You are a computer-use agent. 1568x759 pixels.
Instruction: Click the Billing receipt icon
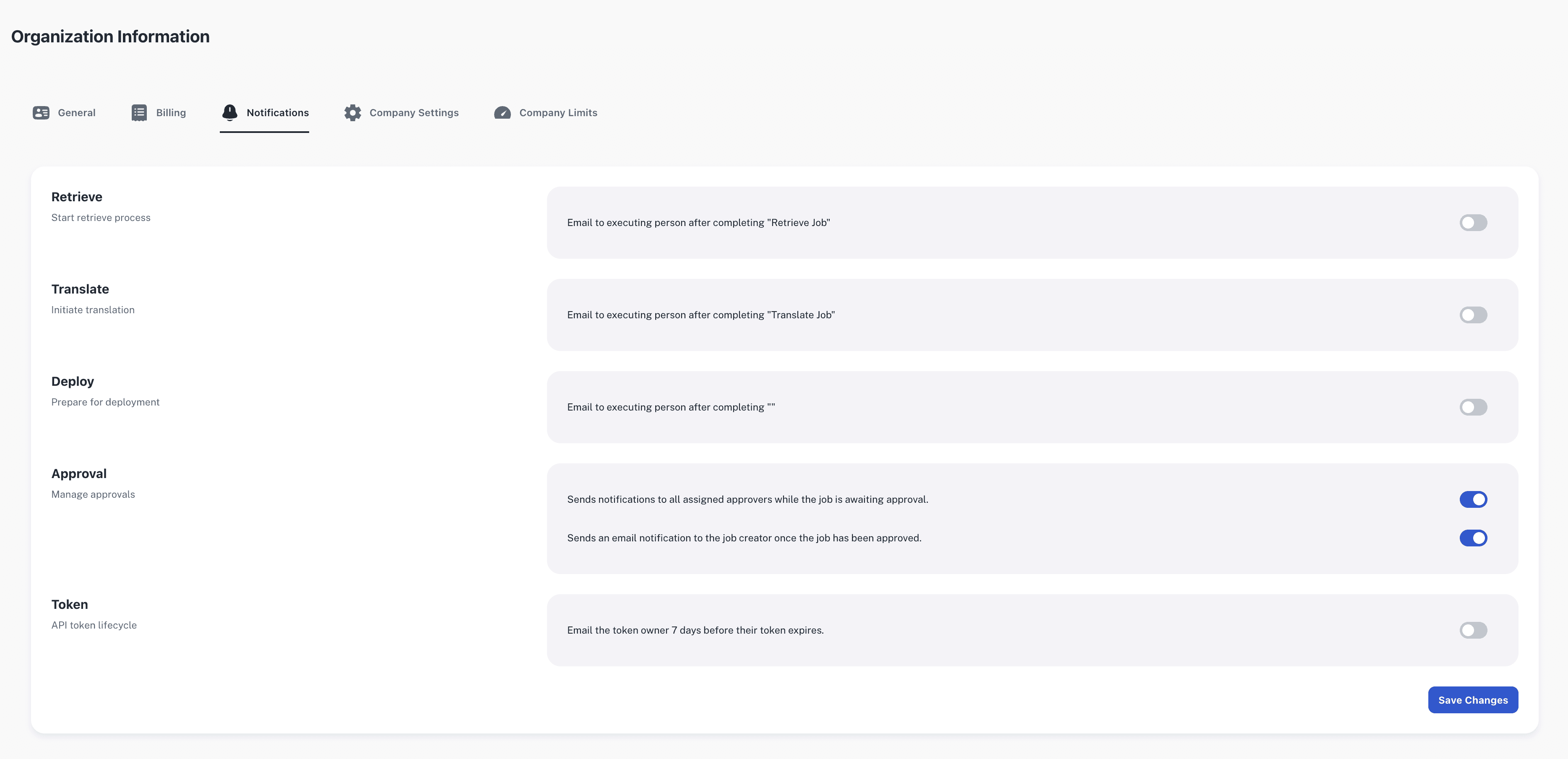point(139,113)
